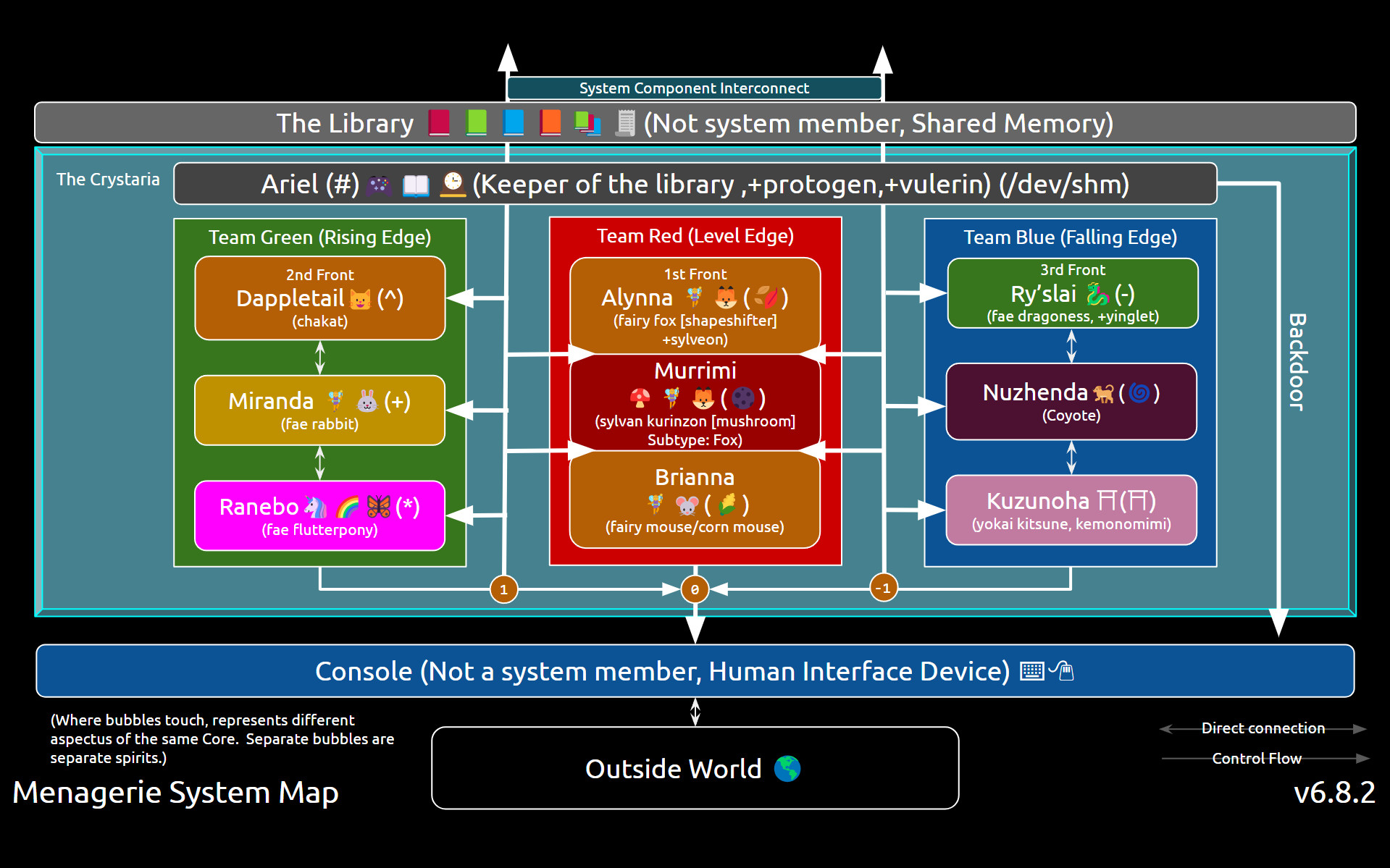Click The Crystaria label
Image resolution: width=1390 pixels, height=868 pixels.
pos(108,180)
